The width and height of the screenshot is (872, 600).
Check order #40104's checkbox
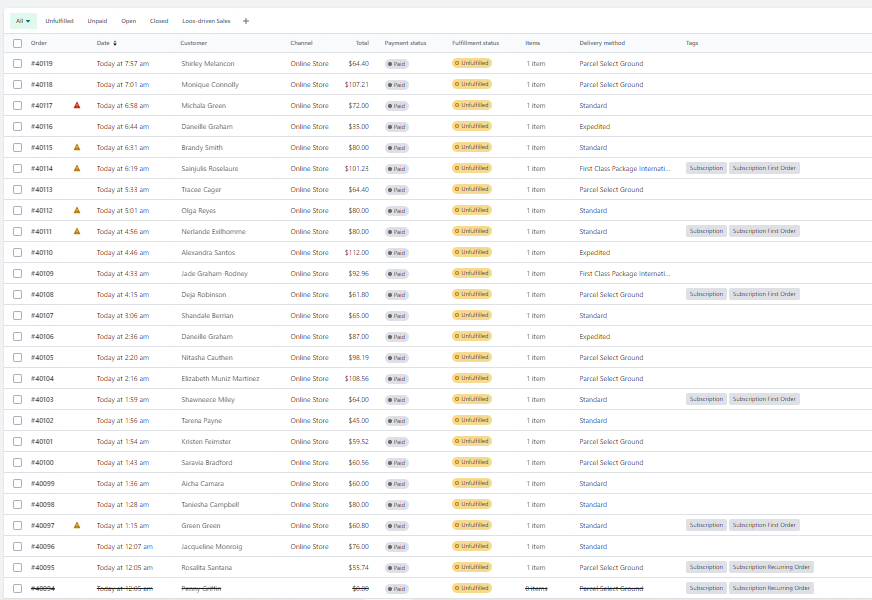18,378
